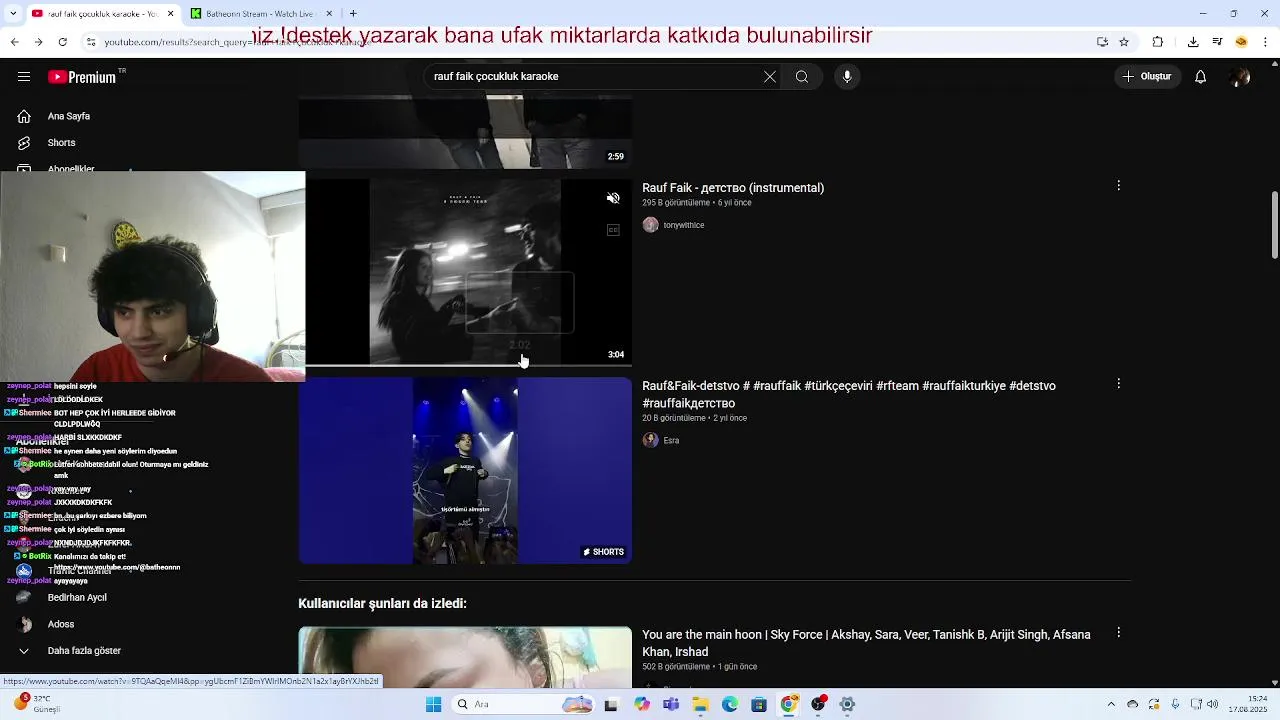Open Settings gear from the taskbar

847,704
